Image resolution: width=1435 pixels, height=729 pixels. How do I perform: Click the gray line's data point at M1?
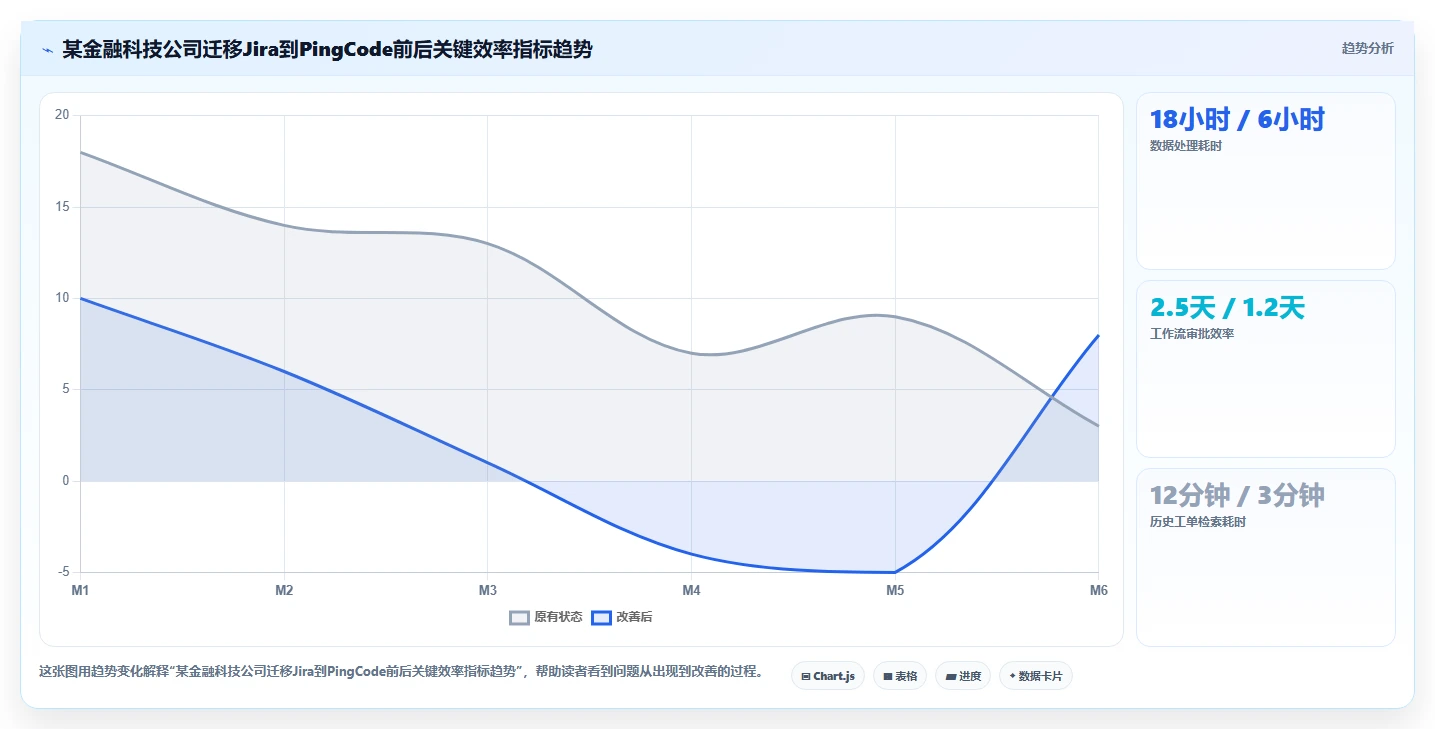(x=80, y=152)
